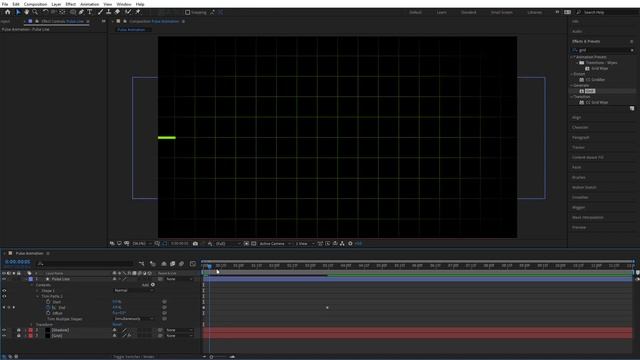Image resolution: width=640 pixels, height=360 pixels.
Task: Open the Composition menu
Action: (35, 4)
